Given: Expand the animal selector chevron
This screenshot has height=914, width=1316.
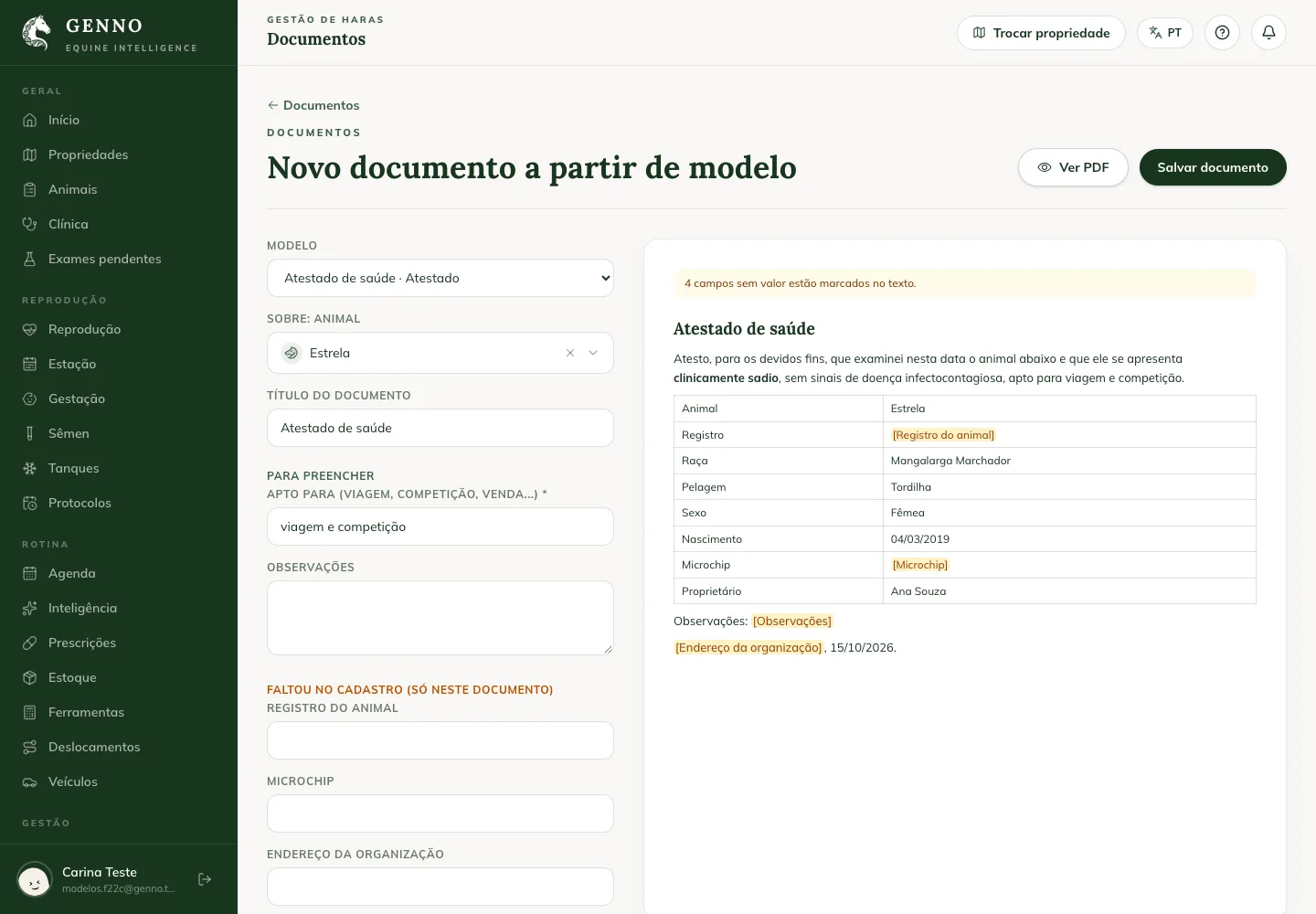Looking at the screenshot, I should pos(593,353).
